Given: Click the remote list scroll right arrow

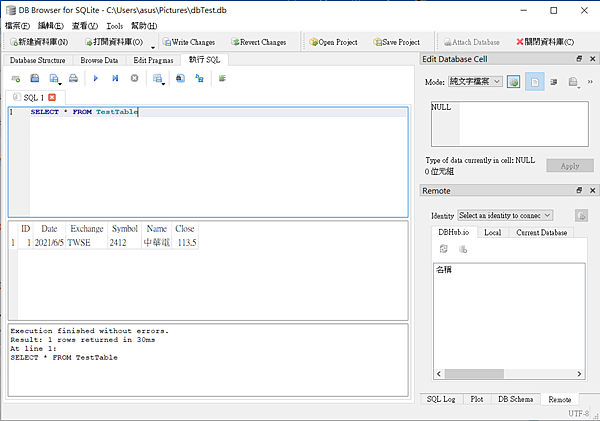Looking at the screenshot, I should 579,374.
